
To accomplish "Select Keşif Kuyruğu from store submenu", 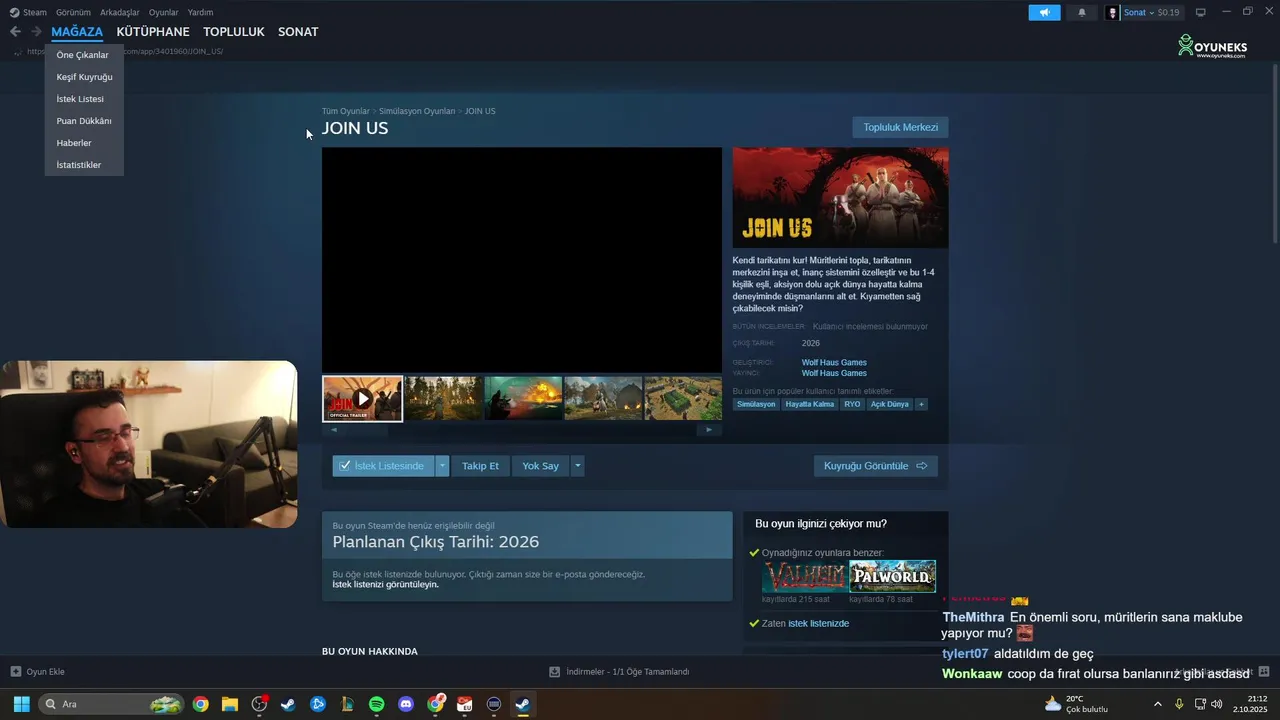I will 84,77.
